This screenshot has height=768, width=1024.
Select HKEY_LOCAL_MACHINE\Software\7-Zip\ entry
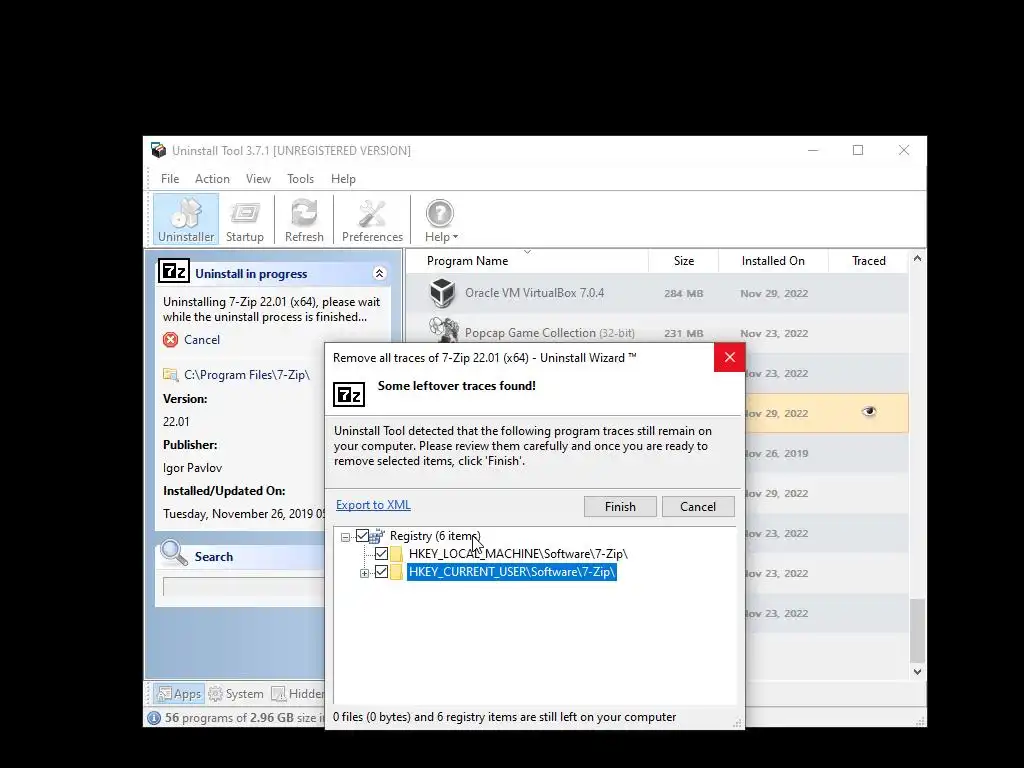point(518,554)
